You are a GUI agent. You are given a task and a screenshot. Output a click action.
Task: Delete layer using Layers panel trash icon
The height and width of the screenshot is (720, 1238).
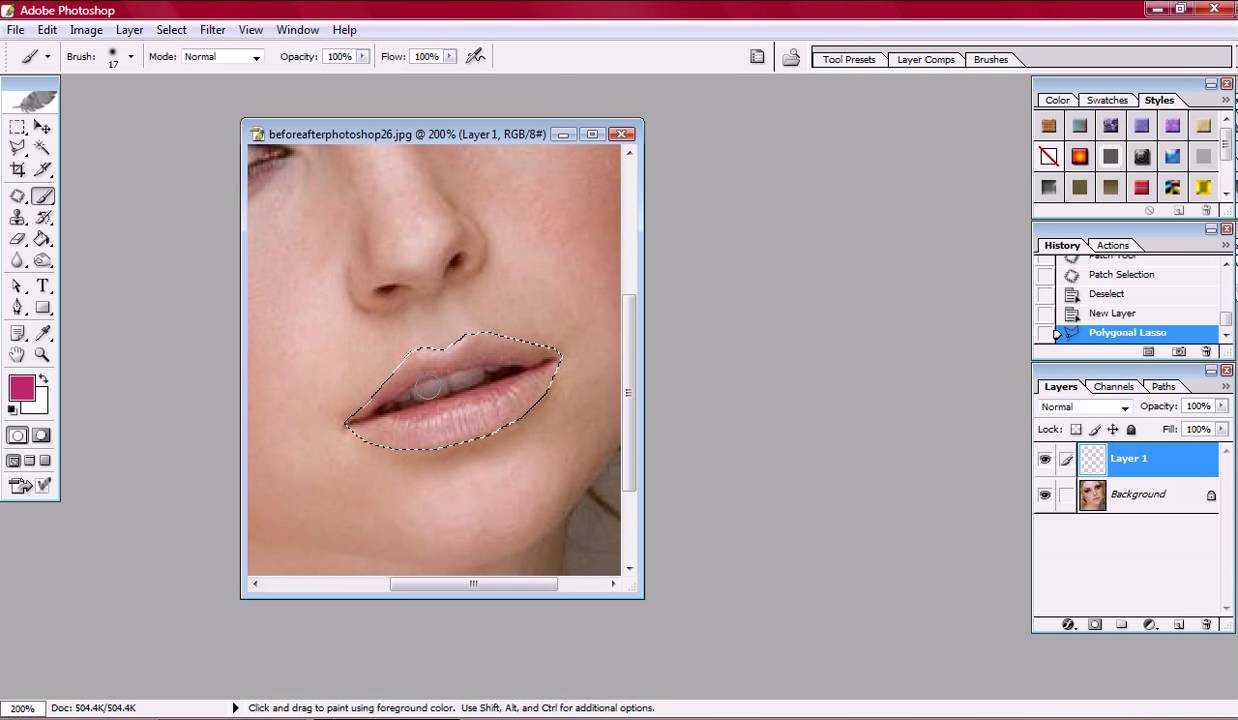(1207, 625)
